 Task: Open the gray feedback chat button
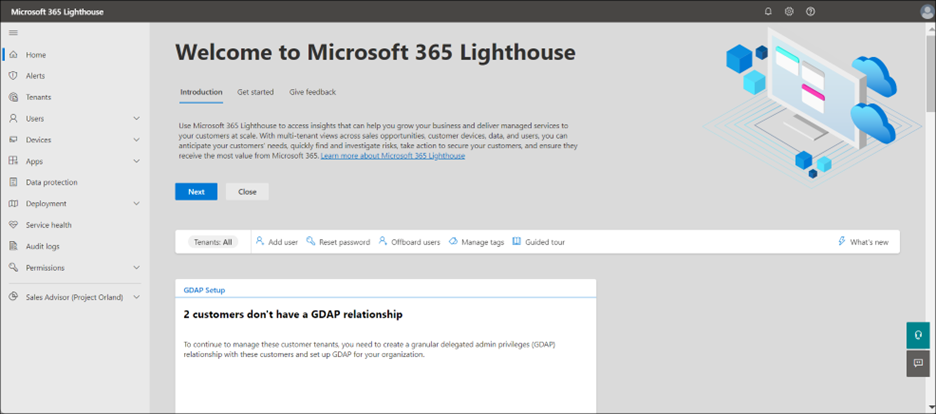click(918, 363)
